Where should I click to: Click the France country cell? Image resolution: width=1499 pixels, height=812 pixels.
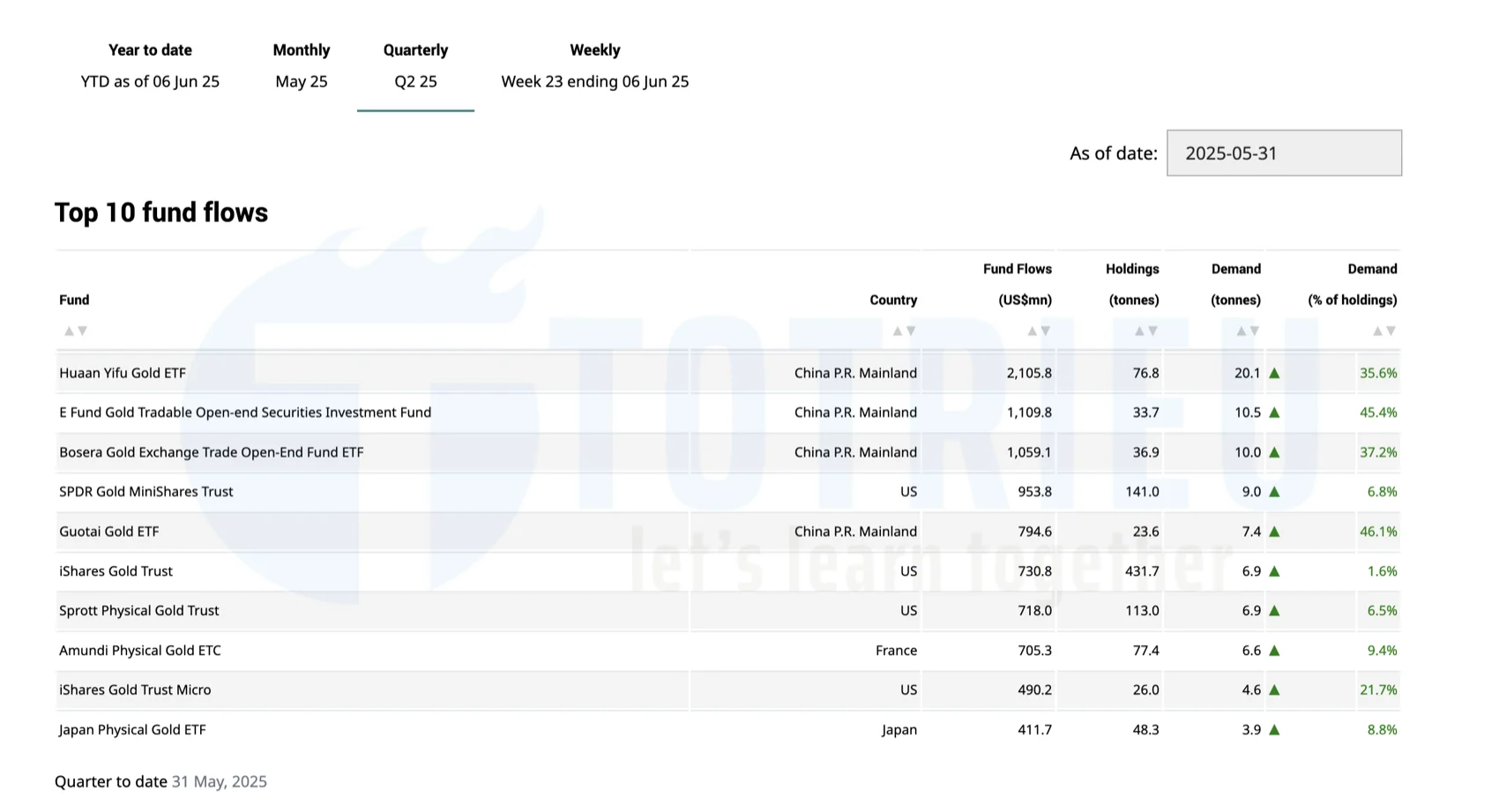tap(896, 651)
